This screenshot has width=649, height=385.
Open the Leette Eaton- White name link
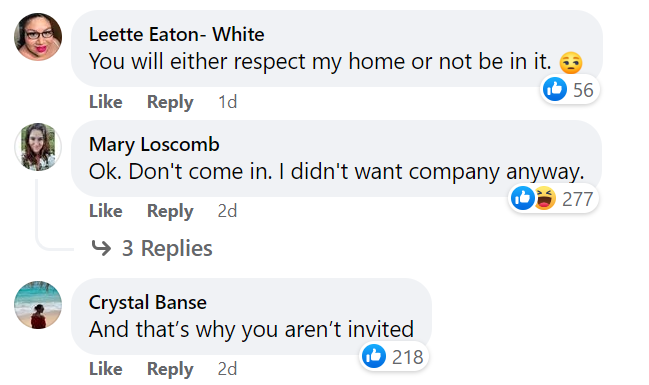tap(176, 34)
